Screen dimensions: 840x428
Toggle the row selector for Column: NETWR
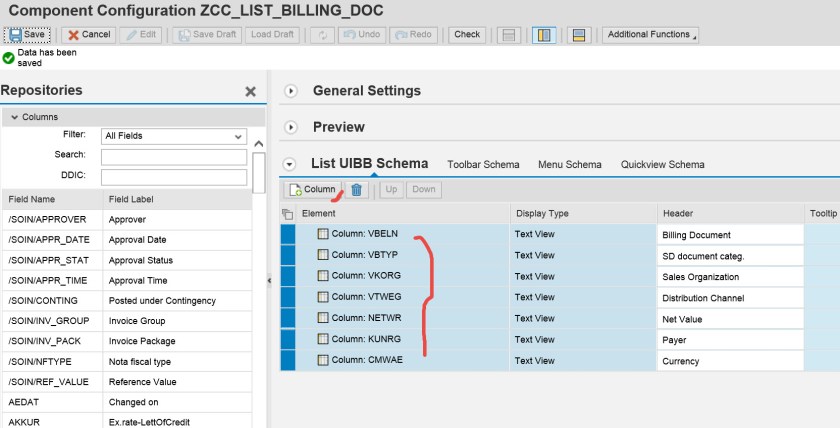tap(288, 319)
